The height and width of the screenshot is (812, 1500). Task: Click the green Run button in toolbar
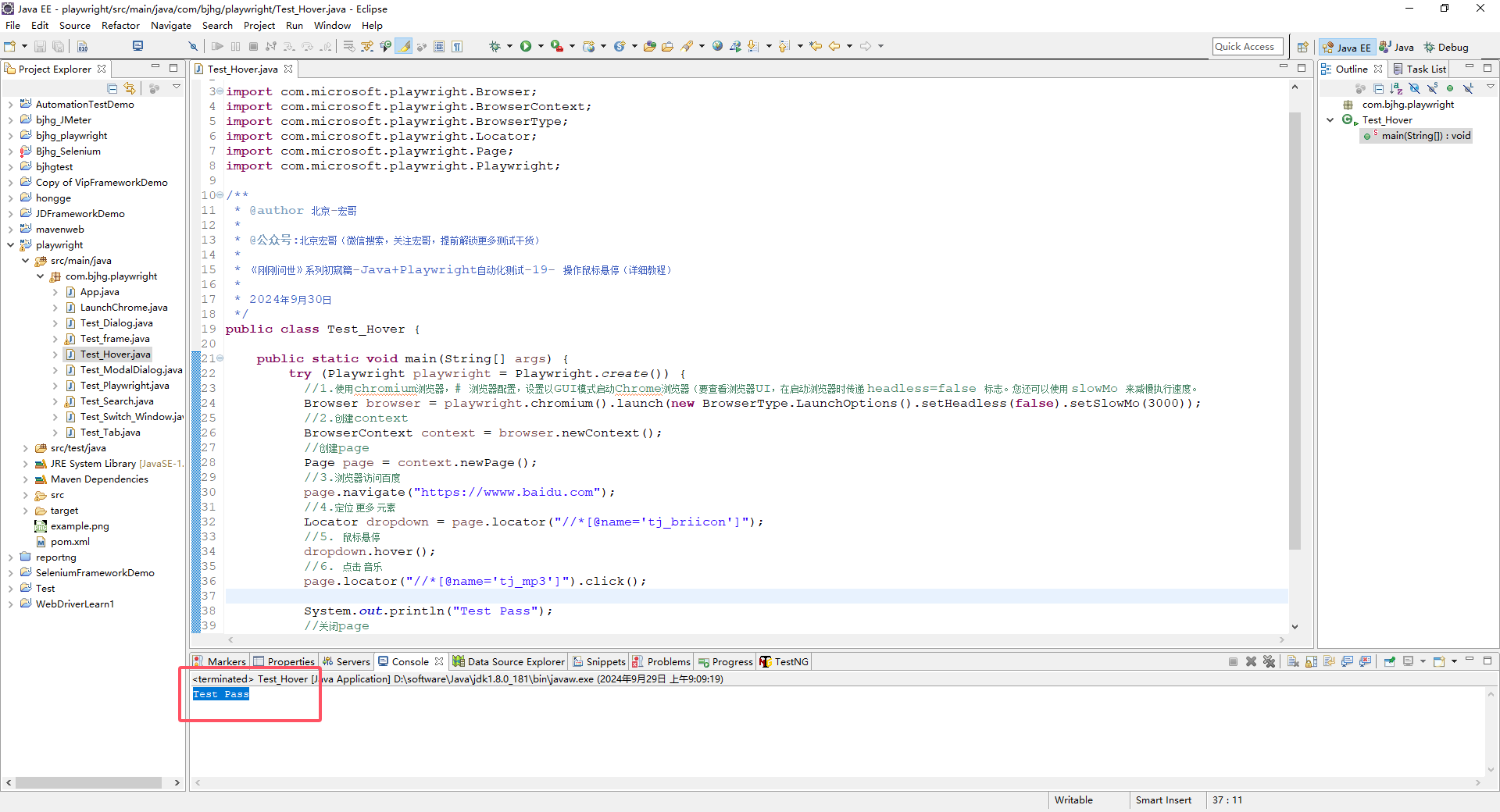click(x=526, y=47)
